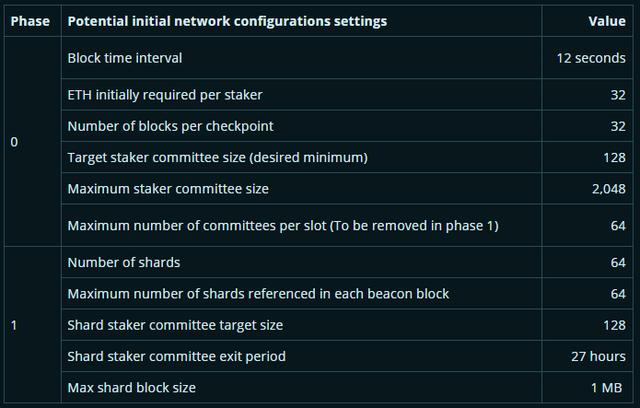The image size is (640, 408).
Task: Click Maximum number of shards referenced label
Action: coord(258,294)
